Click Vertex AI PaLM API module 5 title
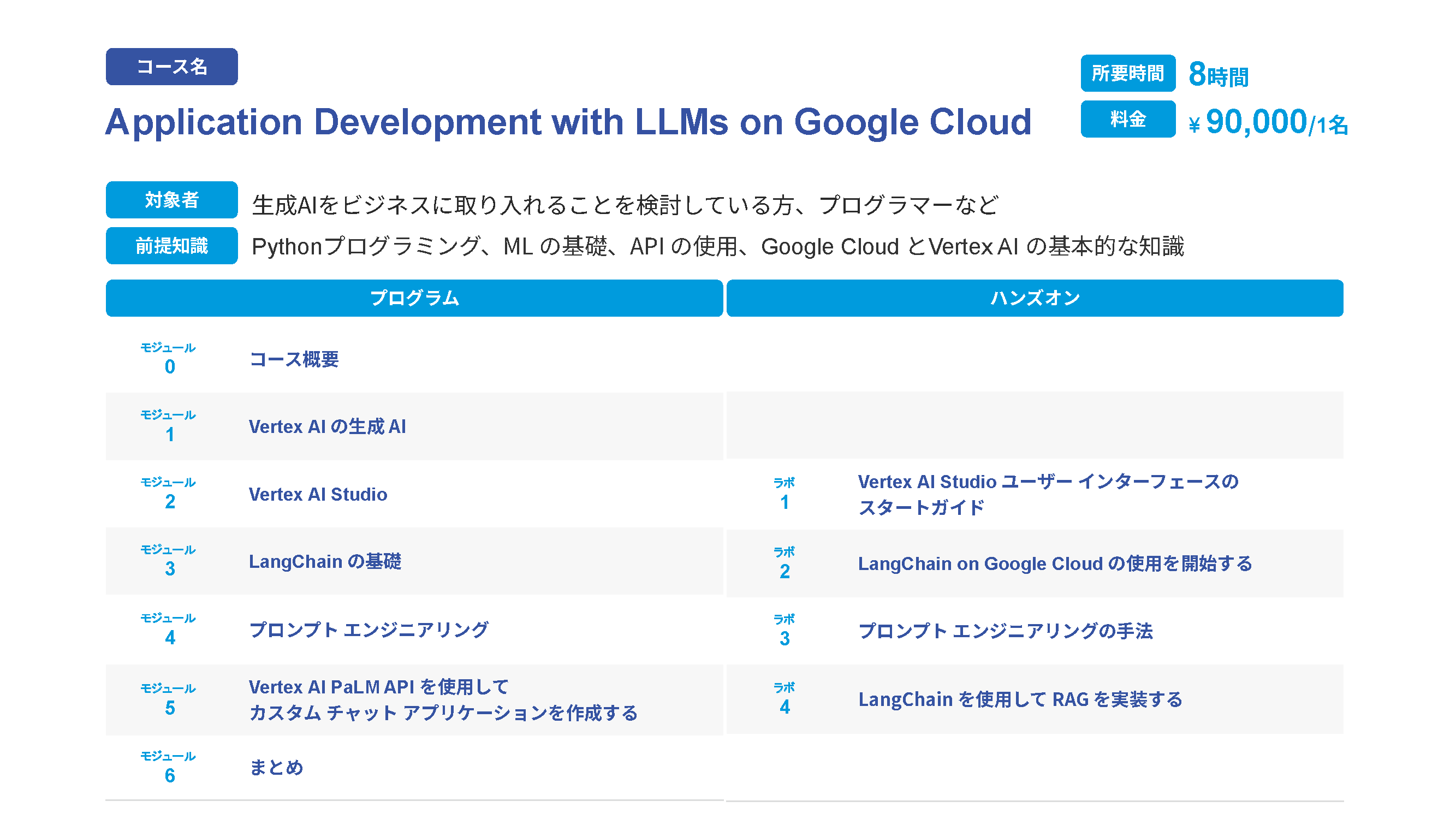The image size is (1456, 819). (x=443, y=700)
